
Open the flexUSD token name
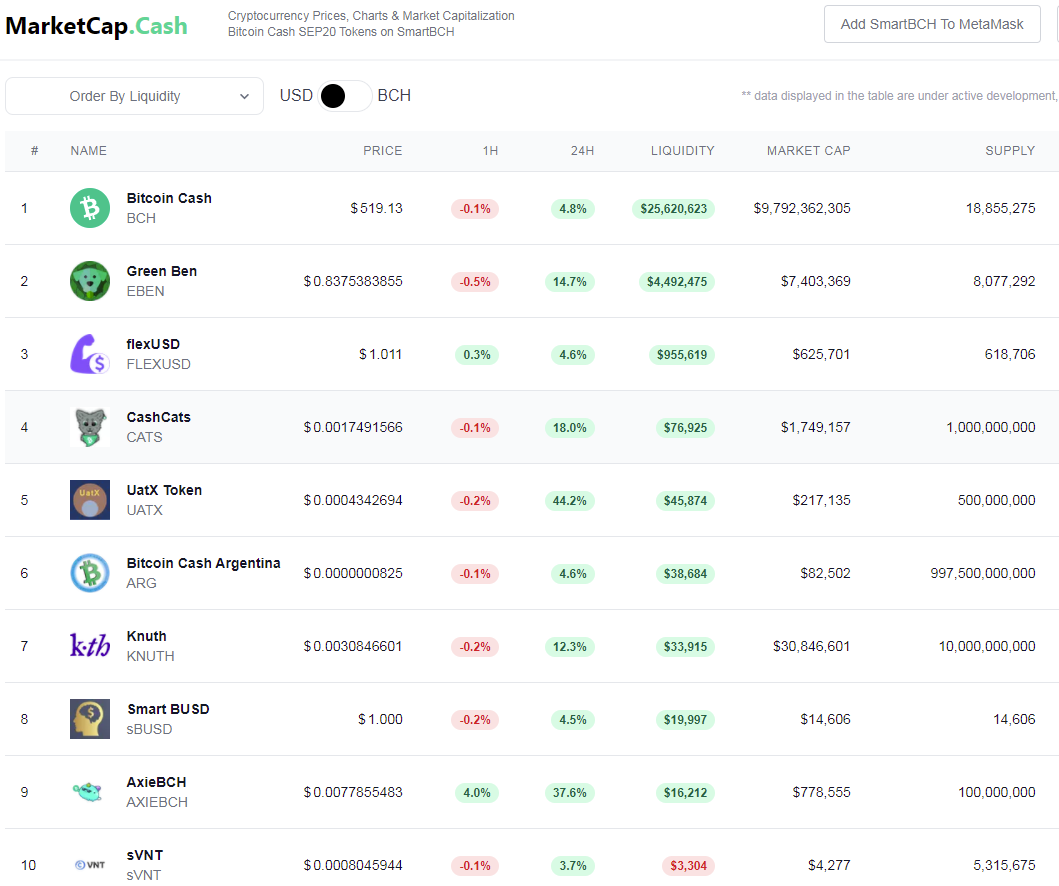[x=153, y=344]
